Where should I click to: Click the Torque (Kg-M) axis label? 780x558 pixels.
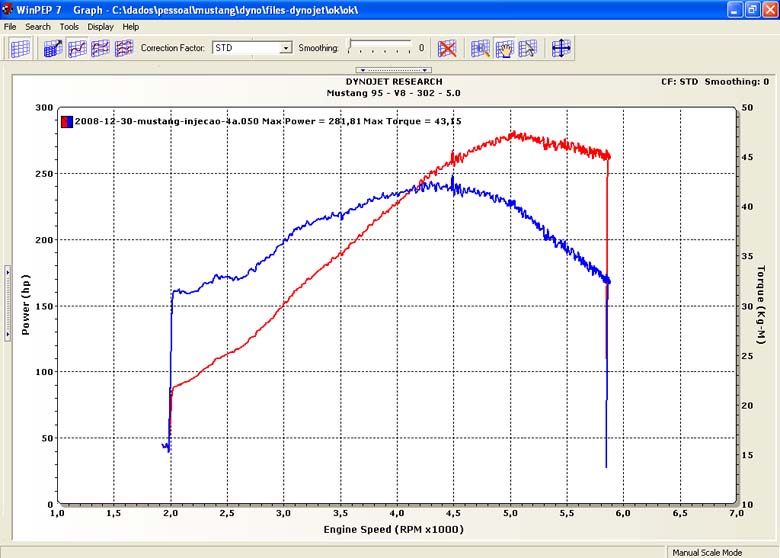click(760, 304)
